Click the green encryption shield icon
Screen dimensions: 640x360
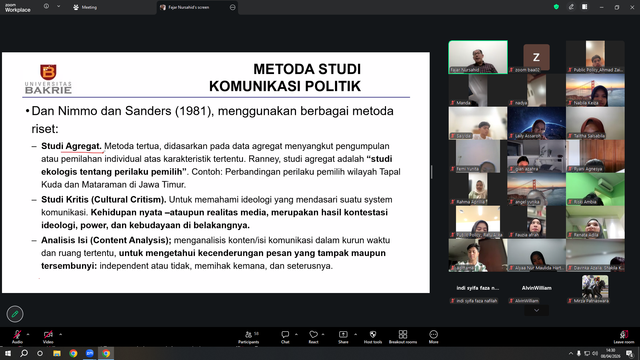(x=556, y=7)
